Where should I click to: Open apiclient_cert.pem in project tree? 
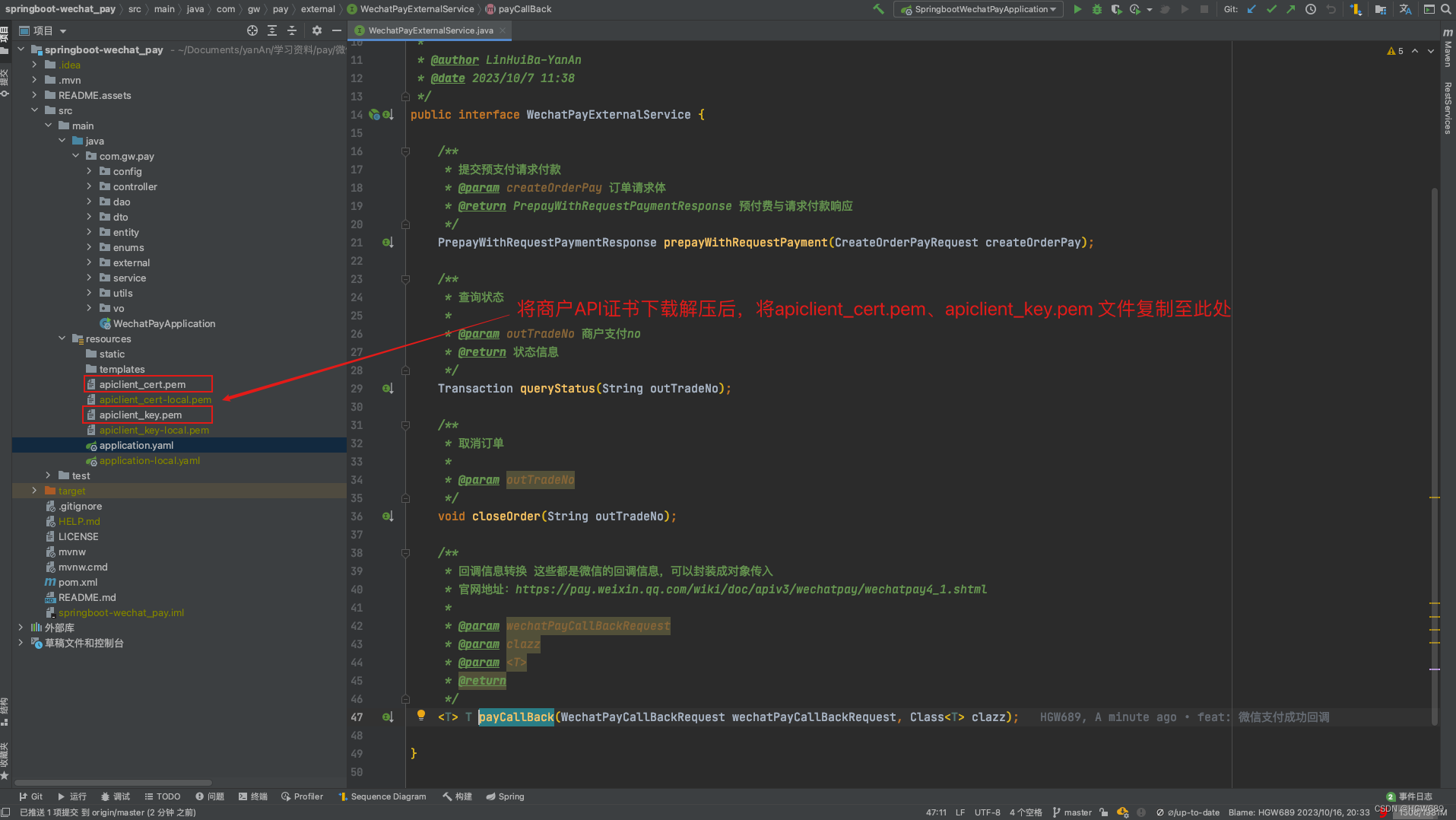click(142, 384)
